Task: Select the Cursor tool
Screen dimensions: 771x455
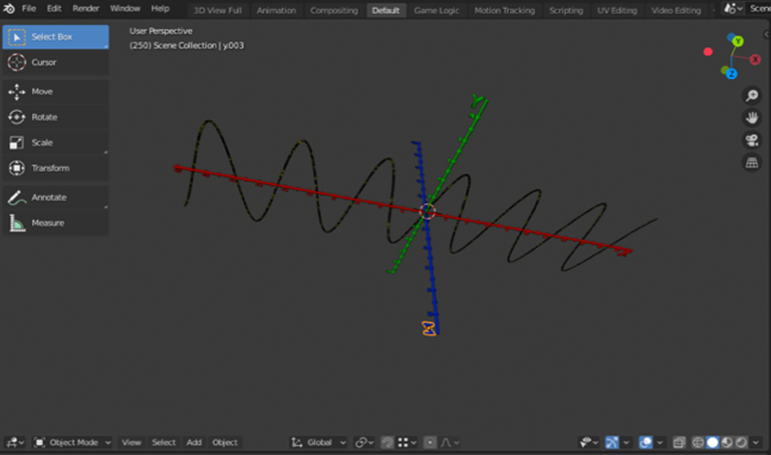Action: click(55, 62)
